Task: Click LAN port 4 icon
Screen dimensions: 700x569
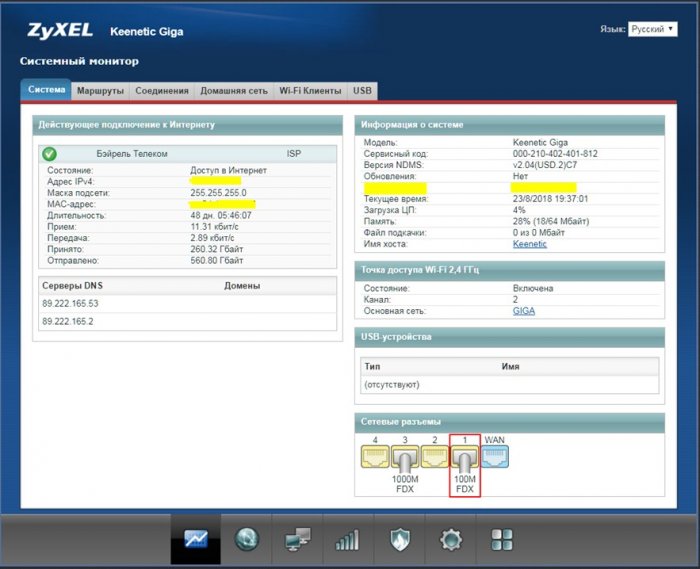Action: (375, 457)
